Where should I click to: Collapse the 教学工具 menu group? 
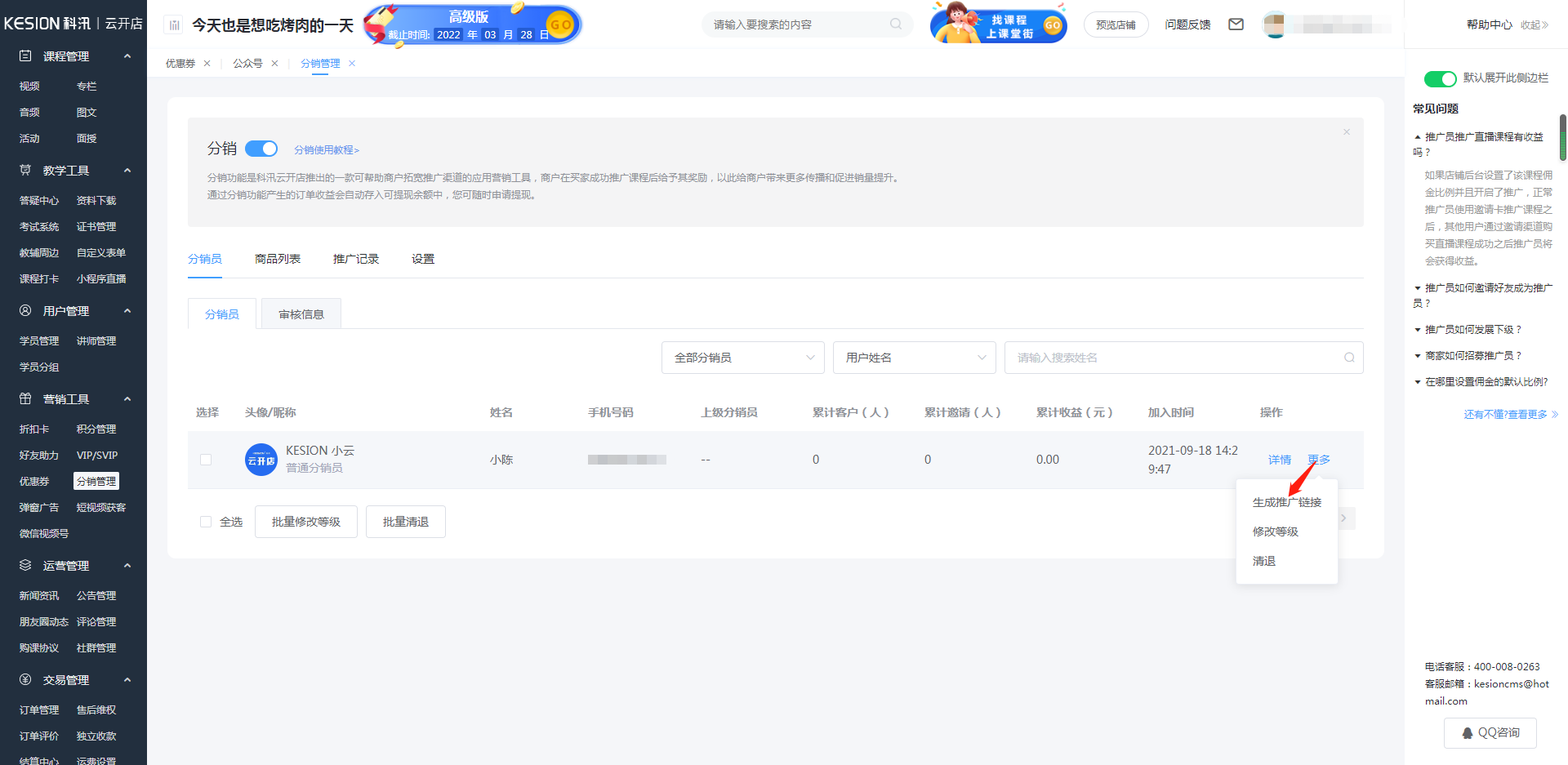point(127,171)
